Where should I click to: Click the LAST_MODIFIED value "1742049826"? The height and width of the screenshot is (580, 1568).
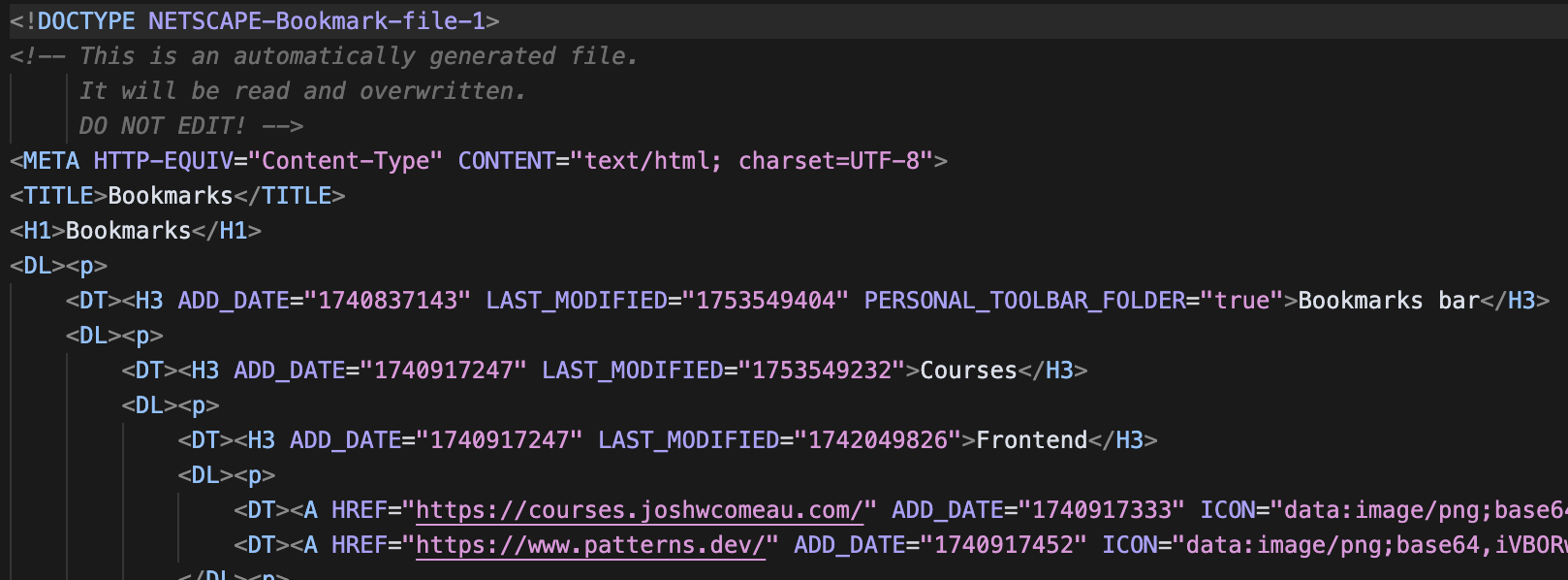click(878, 440)
